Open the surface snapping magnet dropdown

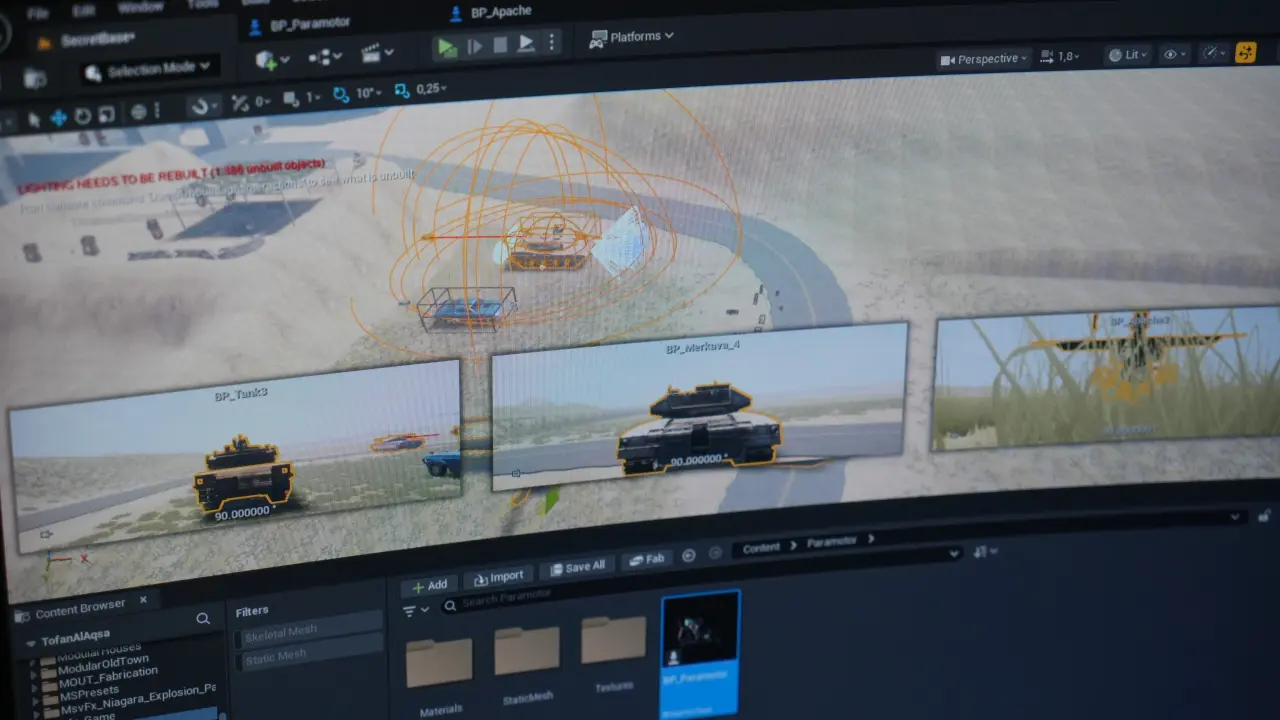(205, 106)
